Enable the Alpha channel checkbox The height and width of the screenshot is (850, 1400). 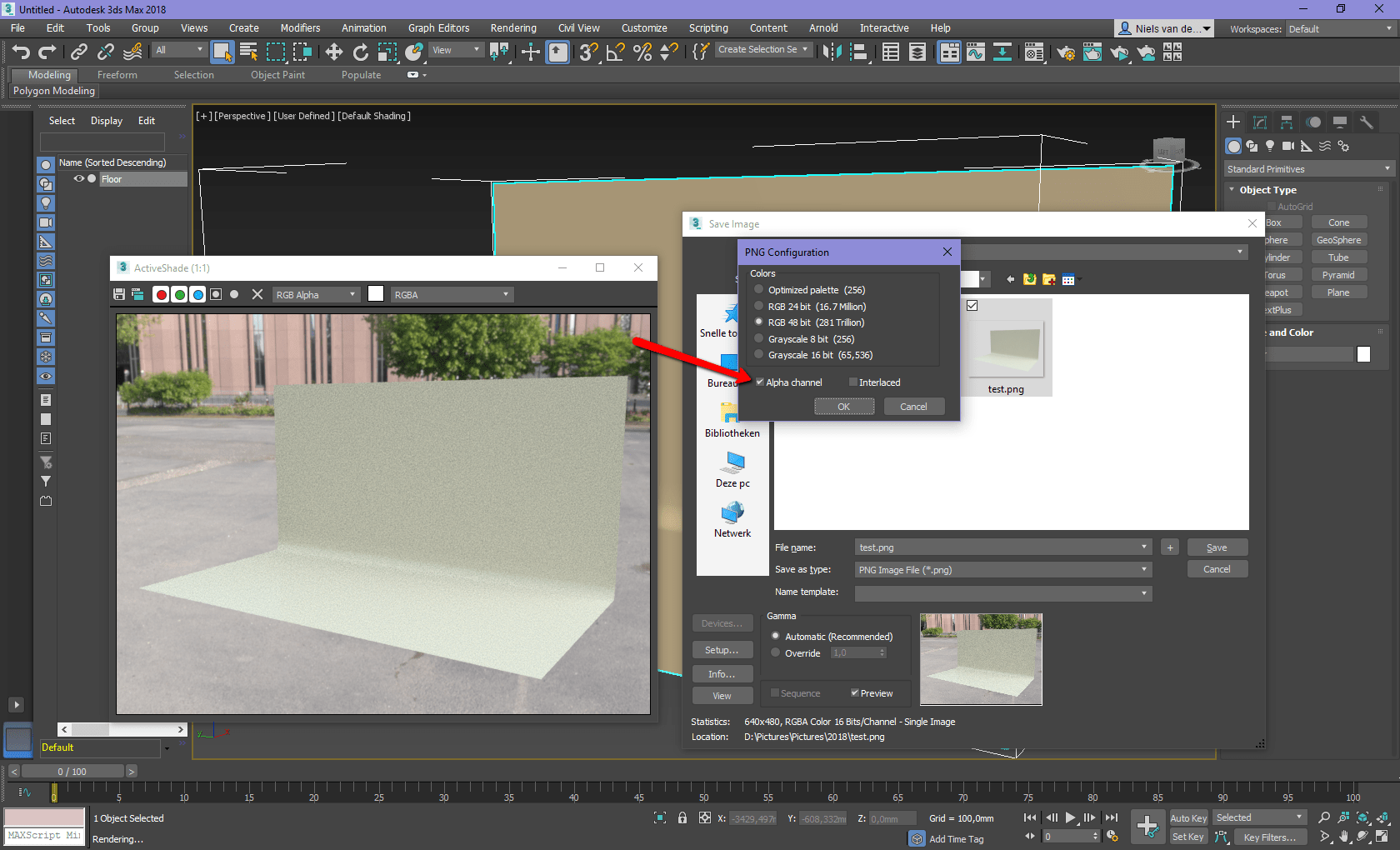pyautogui.click(x=759, y=382)
